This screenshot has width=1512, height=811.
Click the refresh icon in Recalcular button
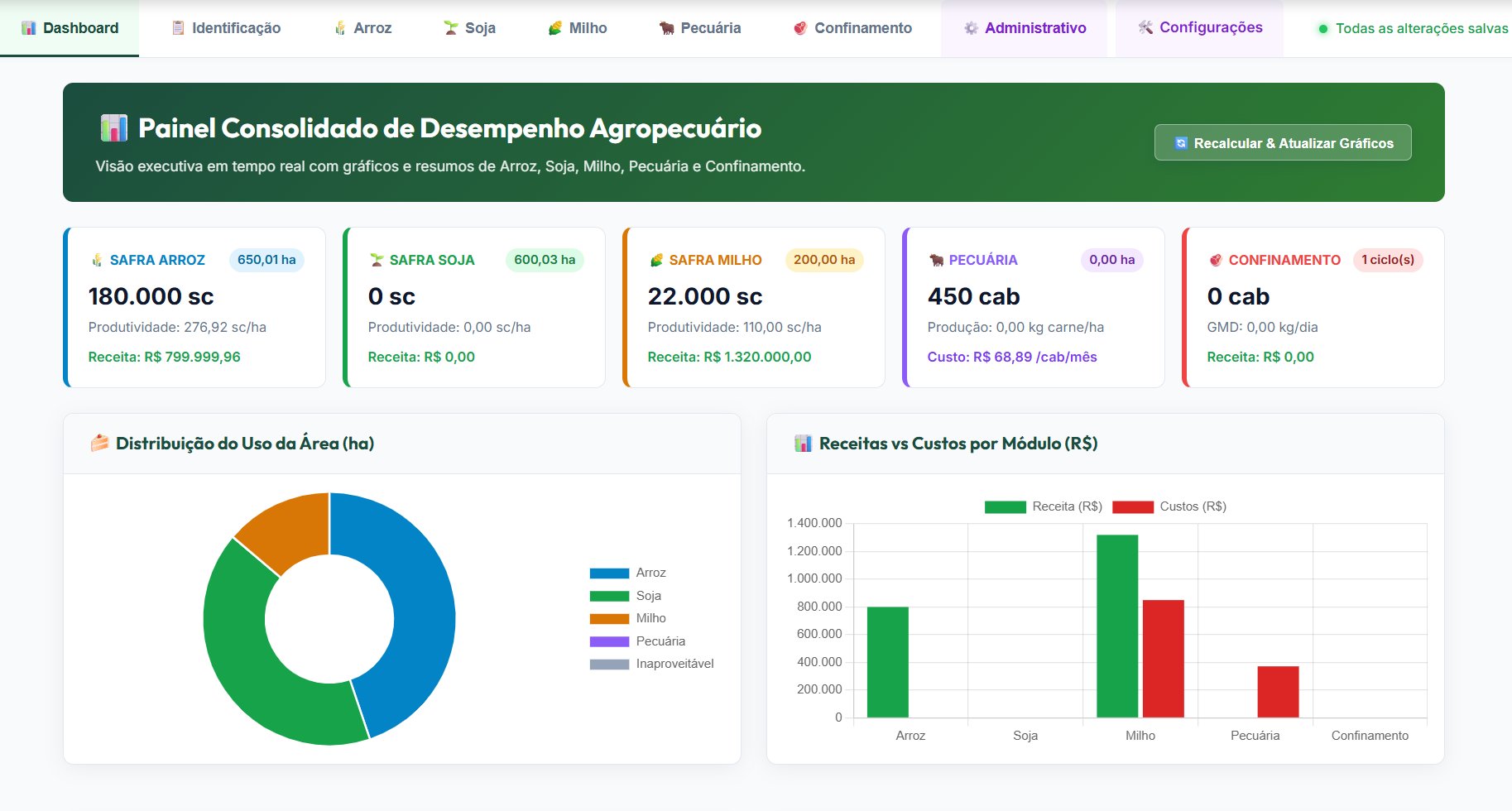[1181, 143]
